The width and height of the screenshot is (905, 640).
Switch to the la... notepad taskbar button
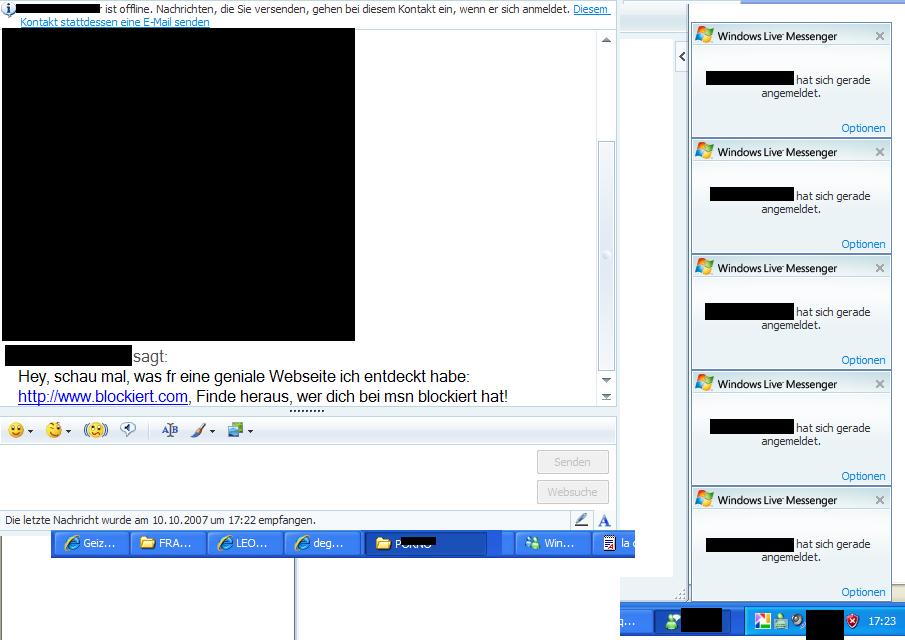[x=615, y=543]
